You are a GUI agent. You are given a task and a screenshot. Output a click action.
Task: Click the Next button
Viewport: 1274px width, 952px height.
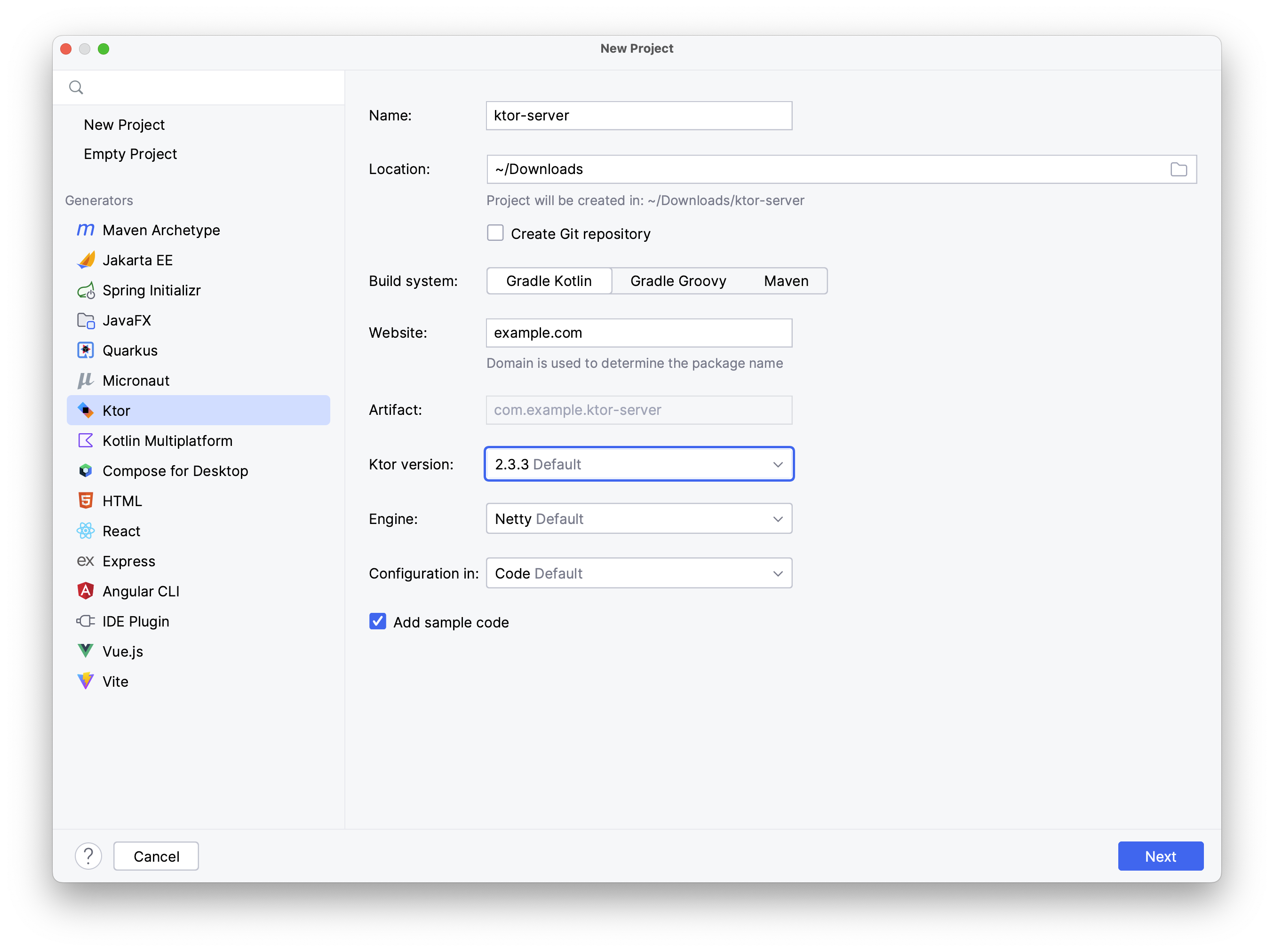[1160, 856]
